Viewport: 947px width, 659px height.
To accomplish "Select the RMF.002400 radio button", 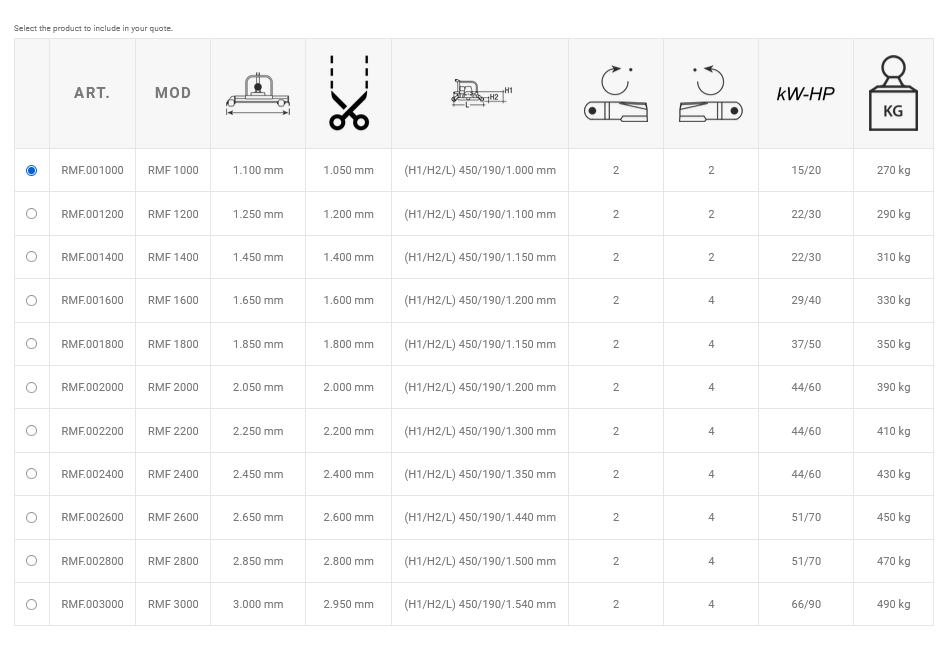I will tap(31, 474).
